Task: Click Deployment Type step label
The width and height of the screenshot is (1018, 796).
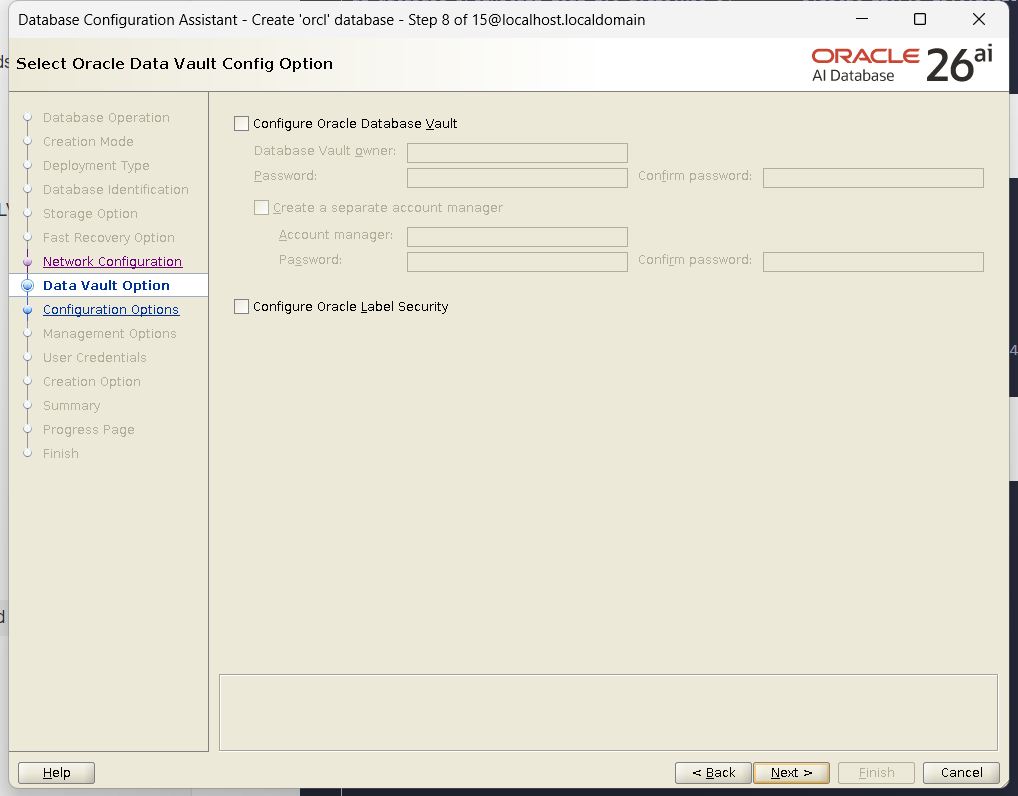Action: (x=96, y=166)
